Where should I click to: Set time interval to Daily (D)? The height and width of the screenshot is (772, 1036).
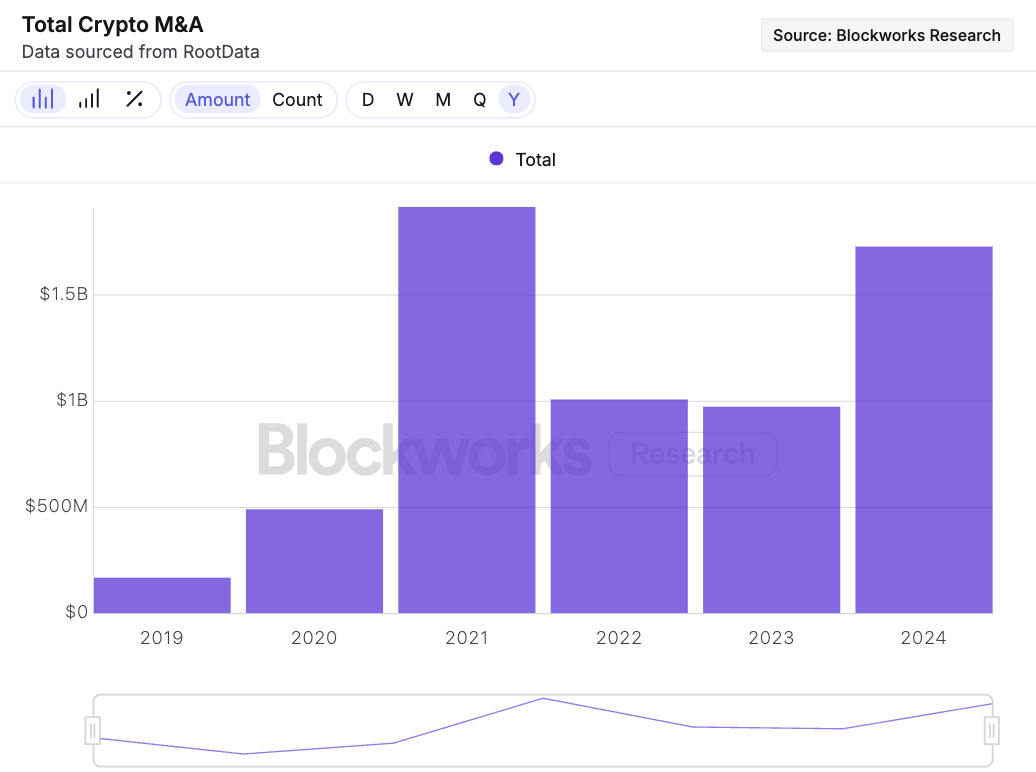click(368, 100)
